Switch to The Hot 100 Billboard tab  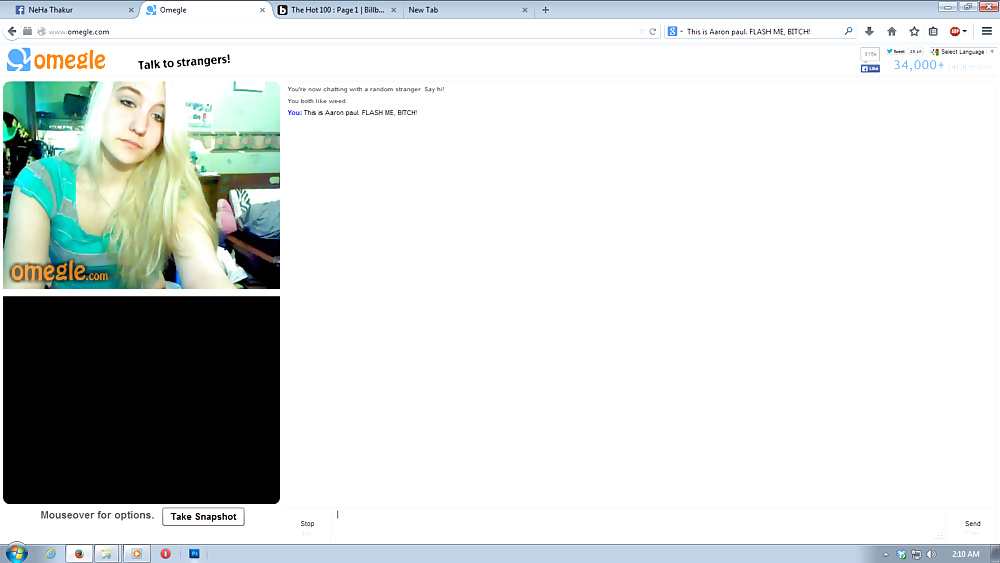338,10
